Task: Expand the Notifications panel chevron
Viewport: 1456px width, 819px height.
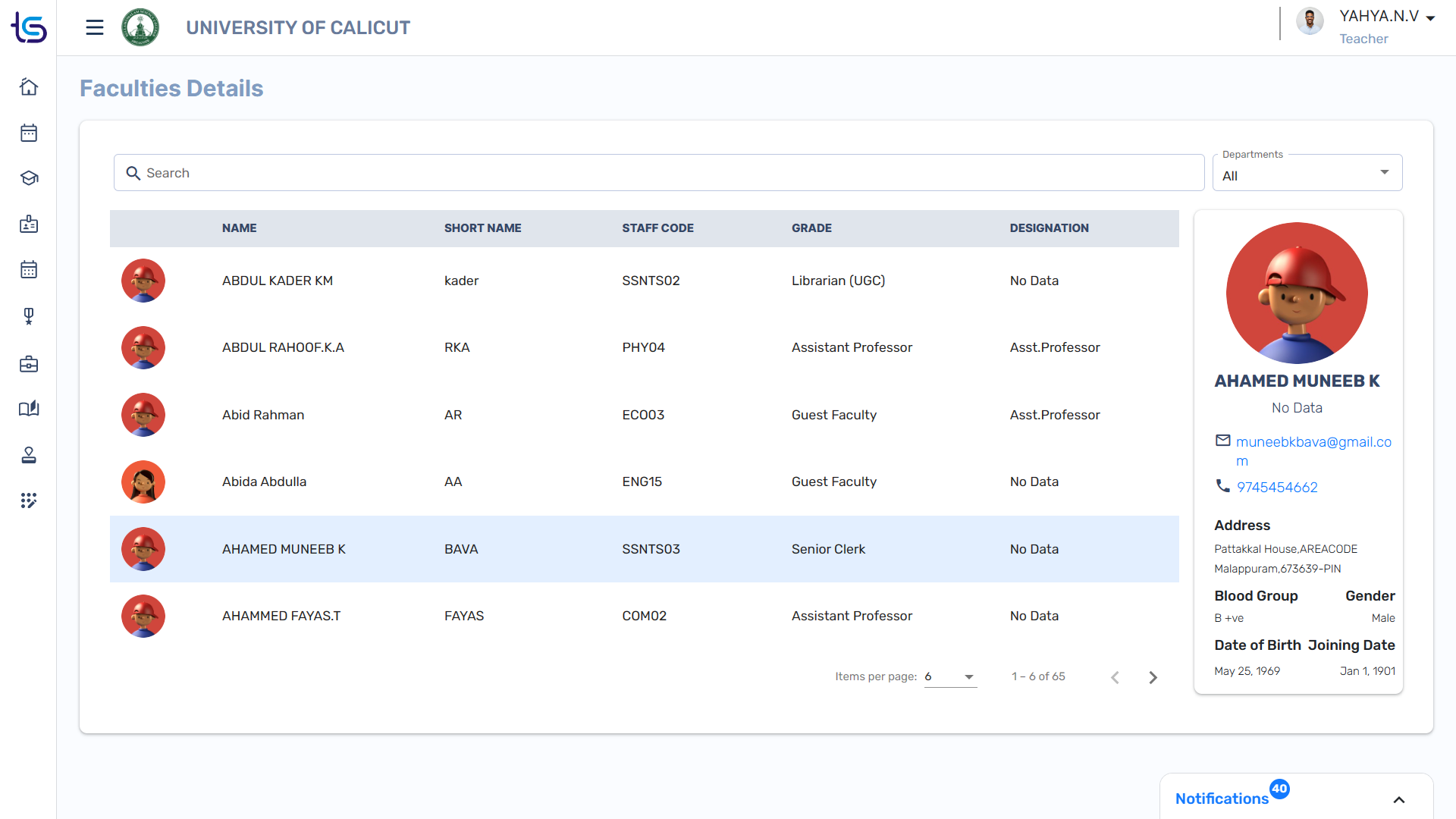Action: (x=1398, y=799)
